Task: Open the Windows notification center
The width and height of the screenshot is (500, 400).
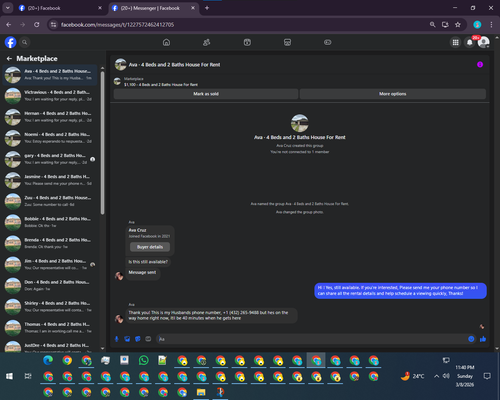Action: click(x=487, y=376)
